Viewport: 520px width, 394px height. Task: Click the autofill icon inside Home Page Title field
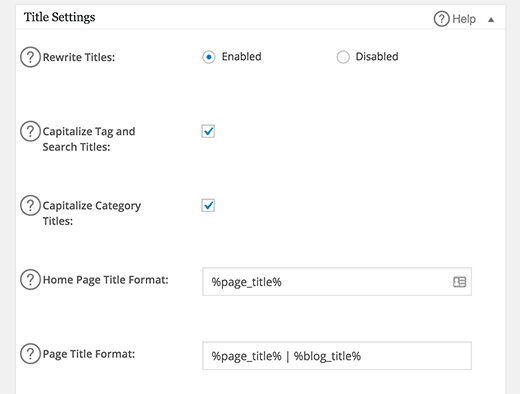[460, 282]
